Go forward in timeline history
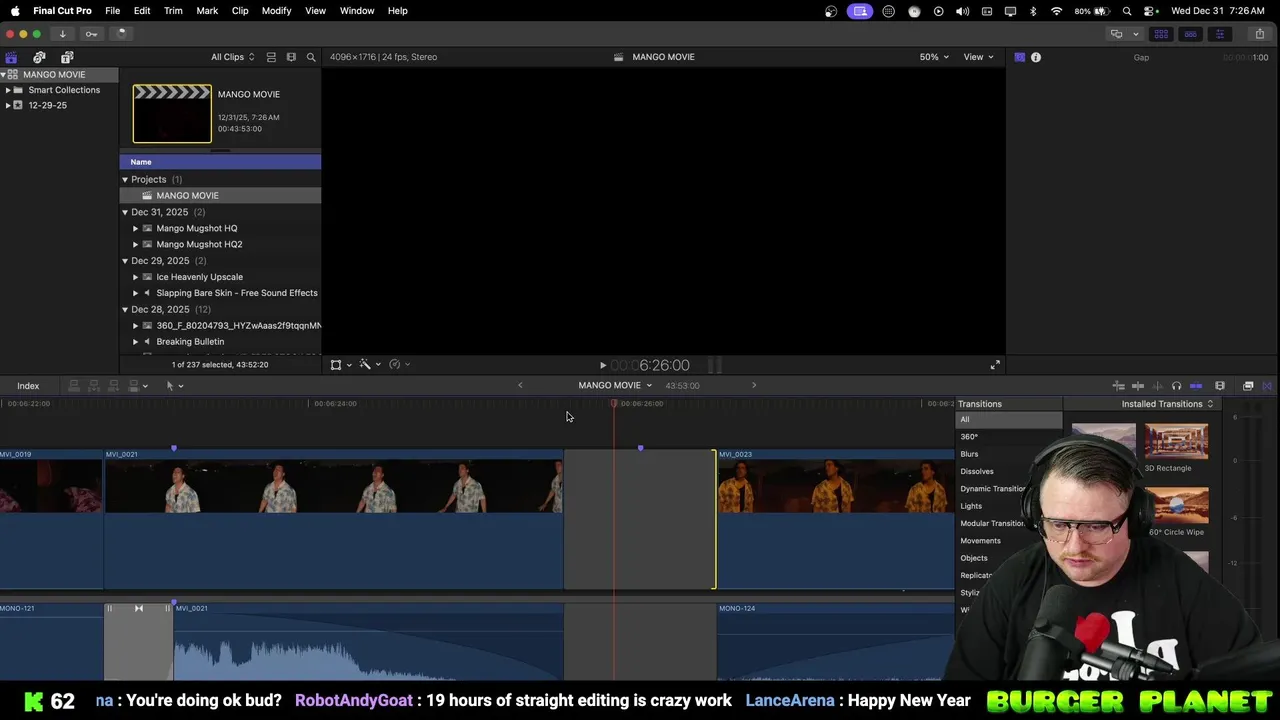 coord(754,385)
